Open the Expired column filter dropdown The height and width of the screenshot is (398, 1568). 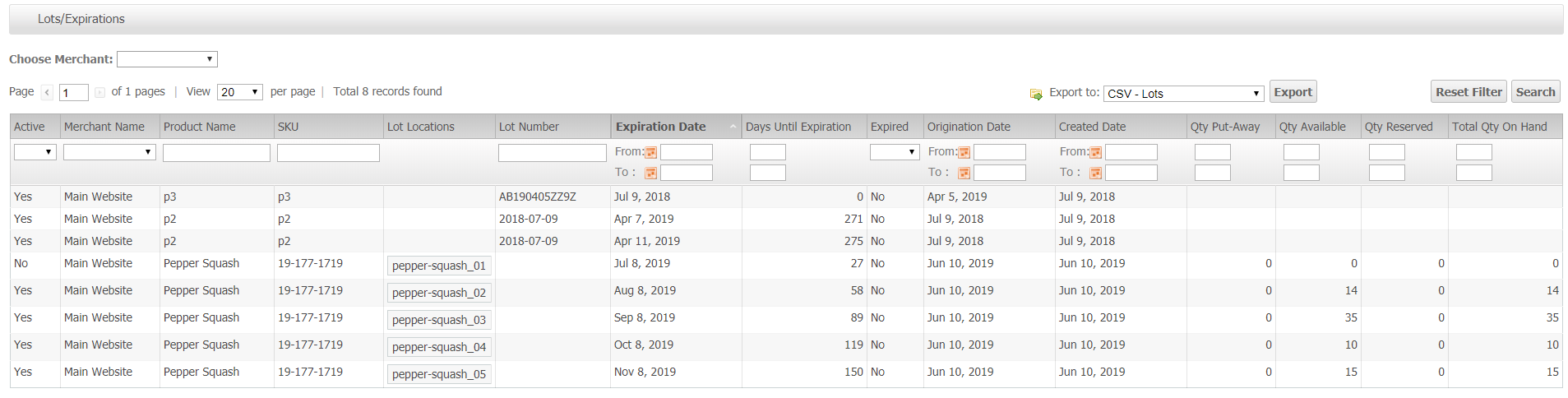pyautogui.click(x=894, y=152)
